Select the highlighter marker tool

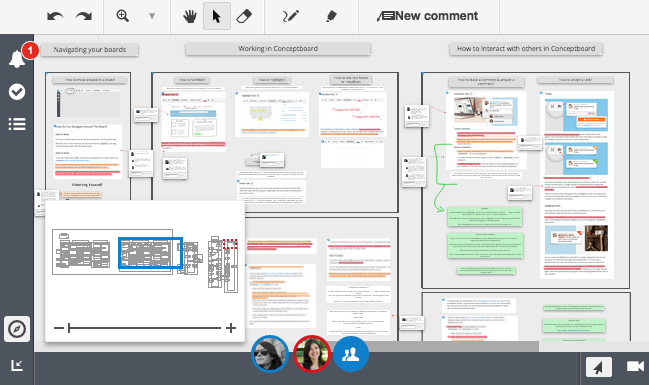coord(331,16)
